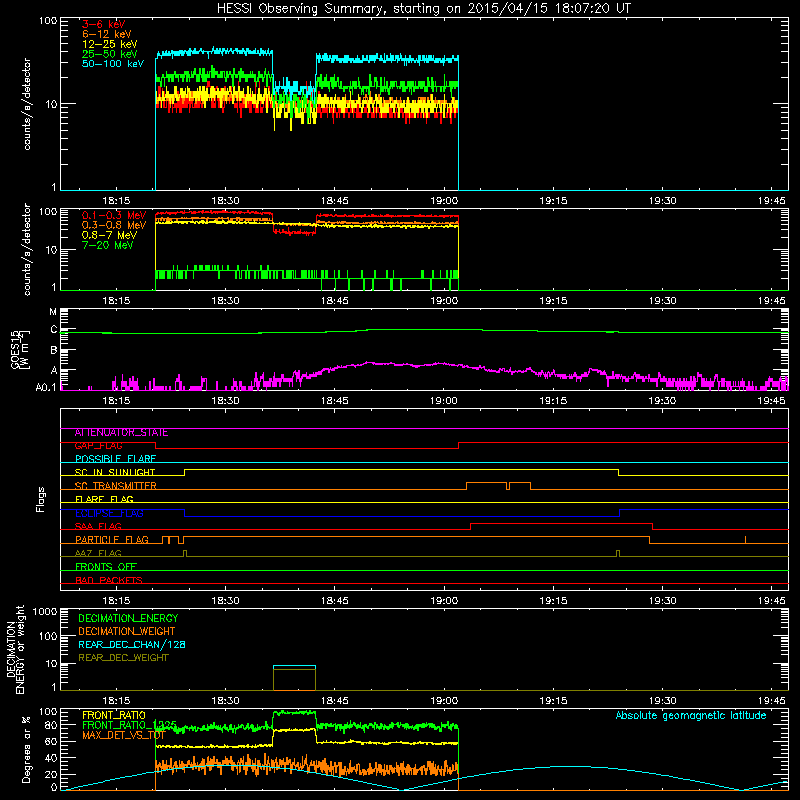Click the SAA_FLAG label

coord(98,526)
